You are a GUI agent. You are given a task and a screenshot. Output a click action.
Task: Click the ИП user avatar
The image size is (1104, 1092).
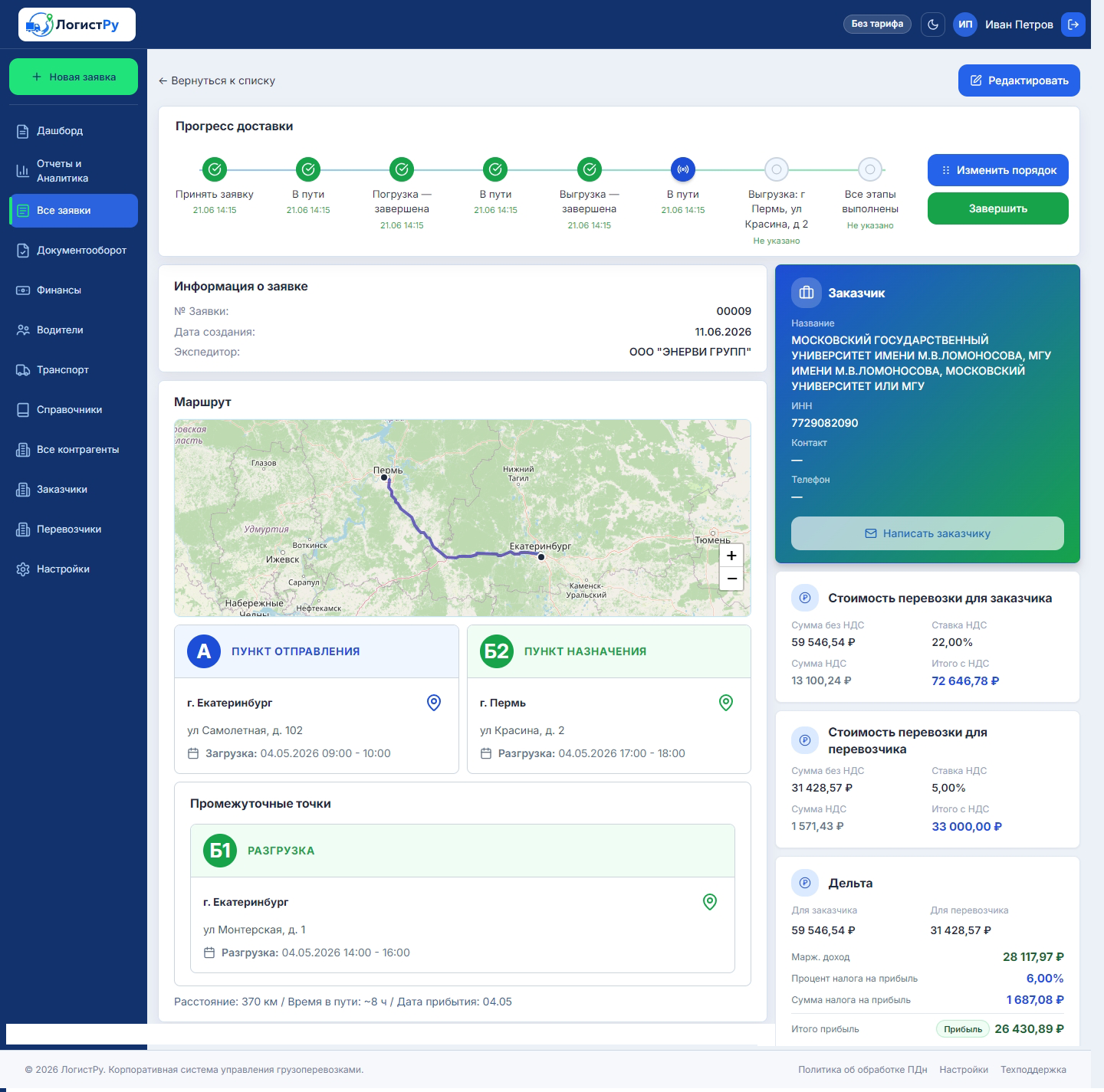coord(965,25)
